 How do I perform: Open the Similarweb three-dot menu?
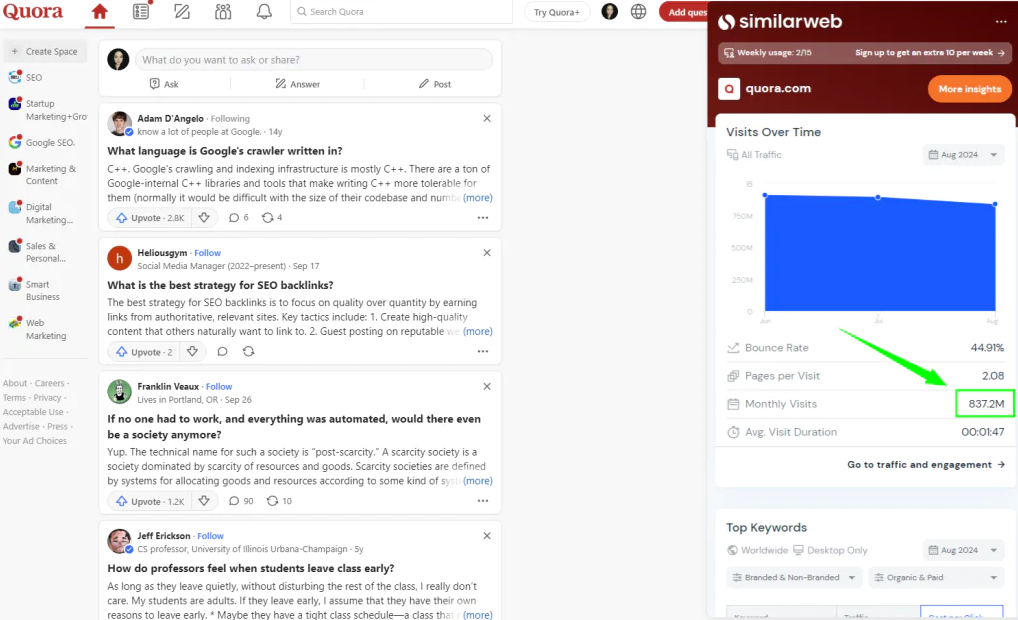click(1001, 22)
